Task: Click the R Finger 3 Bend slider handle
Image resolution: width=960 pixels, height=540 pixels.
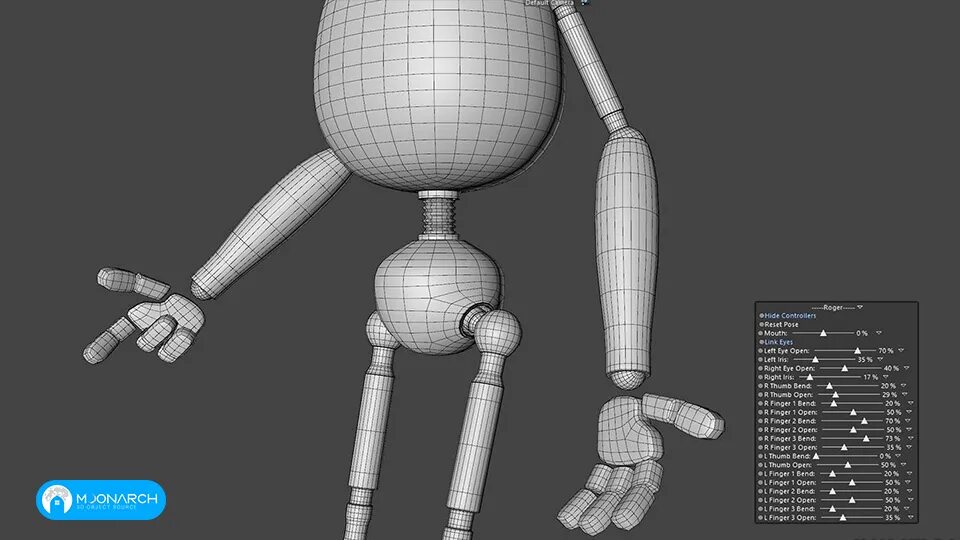Action: coord(866,438)
